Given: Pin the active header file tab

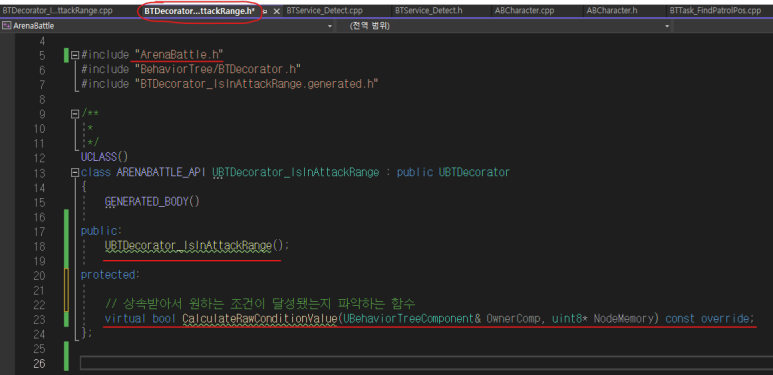Looking at the screenshot, I should point(265,11).
